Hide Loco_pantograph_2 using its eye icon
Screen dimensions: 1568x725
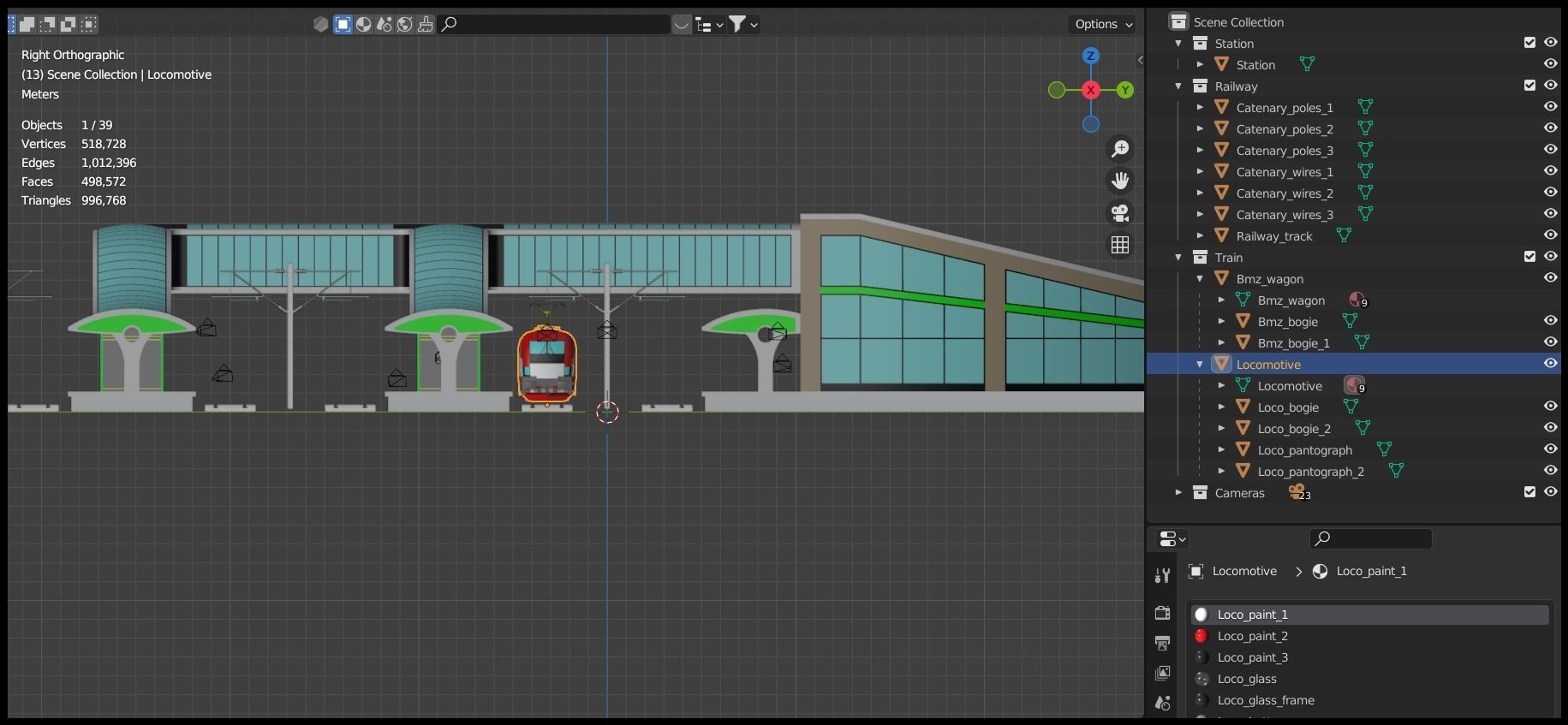click(x=1550, y=471)
